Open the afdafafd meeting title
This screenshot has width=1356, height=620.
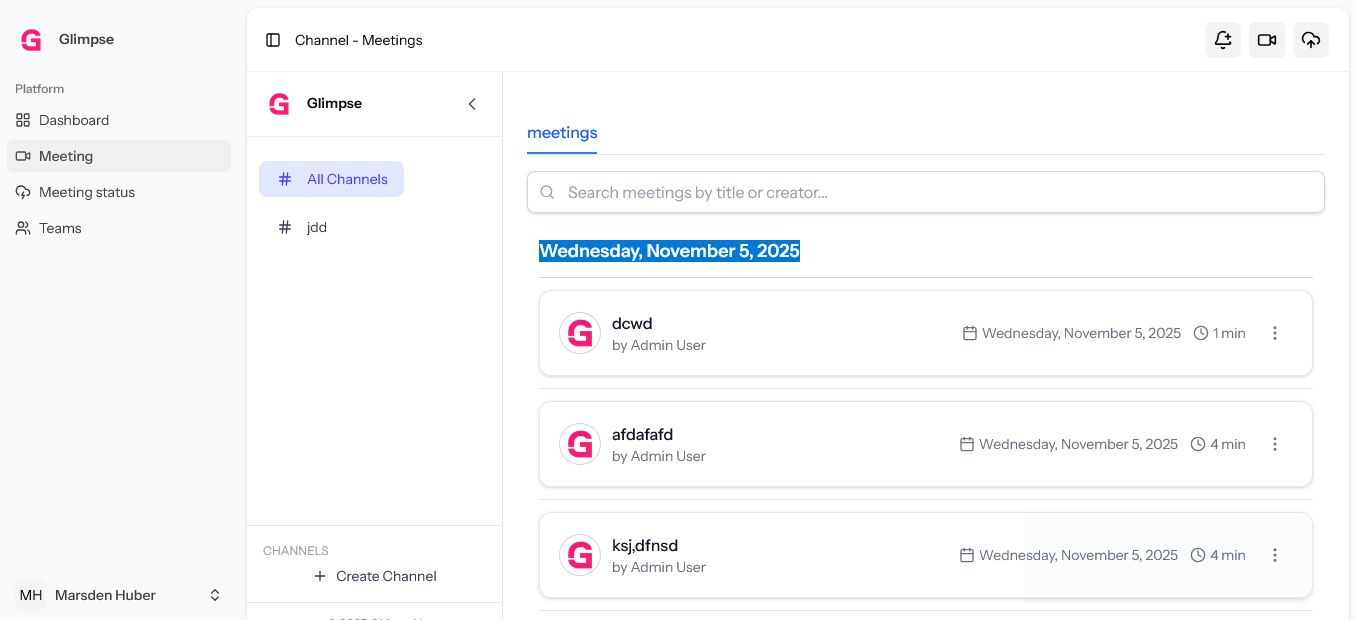click(x=642, y=435)
